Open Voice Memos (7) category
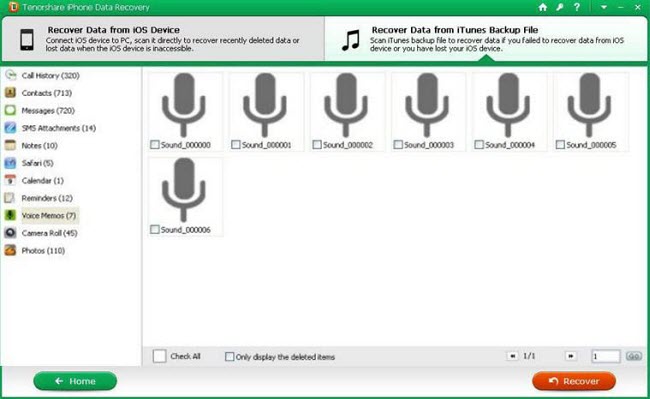Viewport: 650px width, 399px height. (x=49, y=215)
